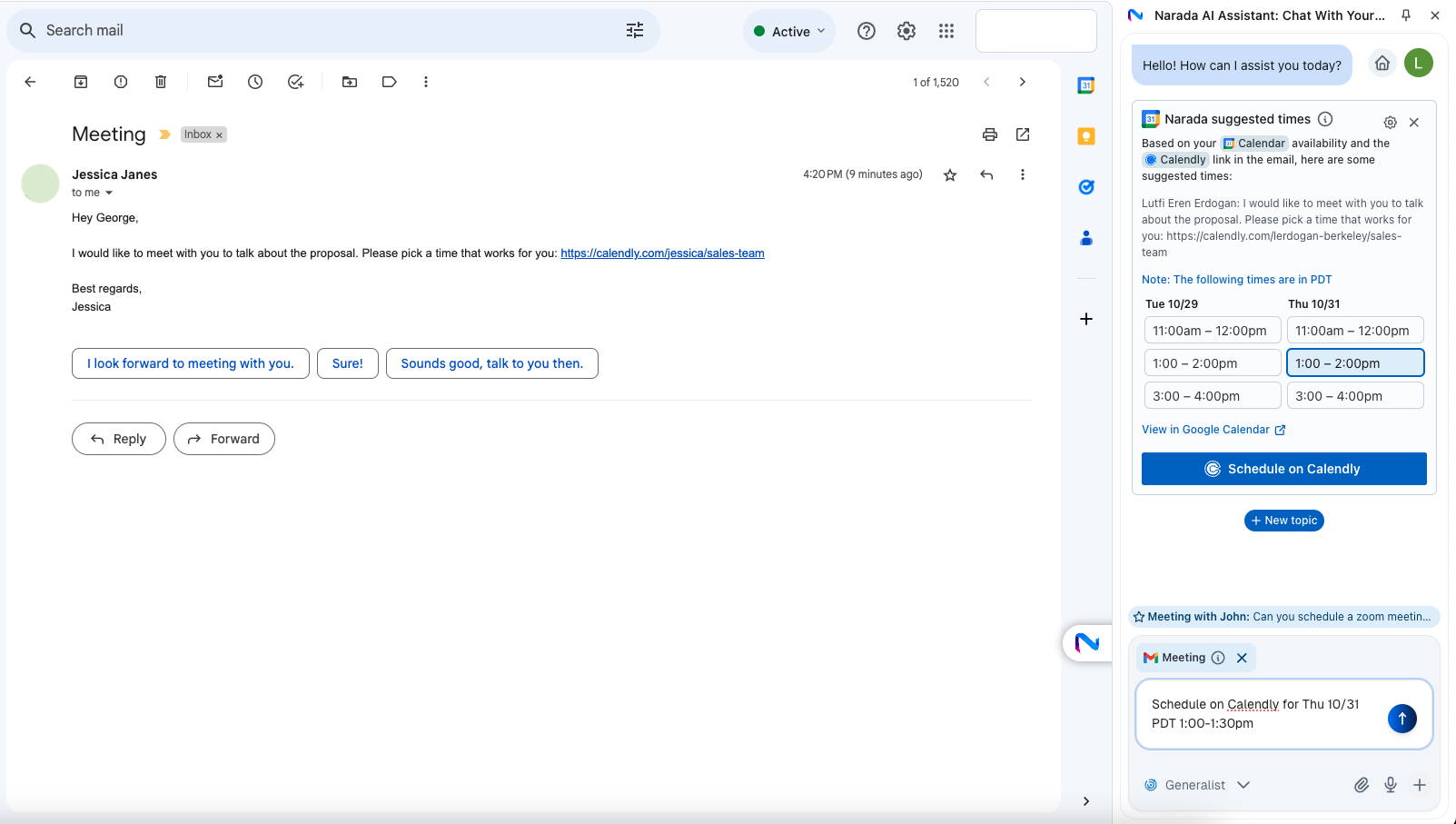
Task: Click the Reply button
Action: 119,439
